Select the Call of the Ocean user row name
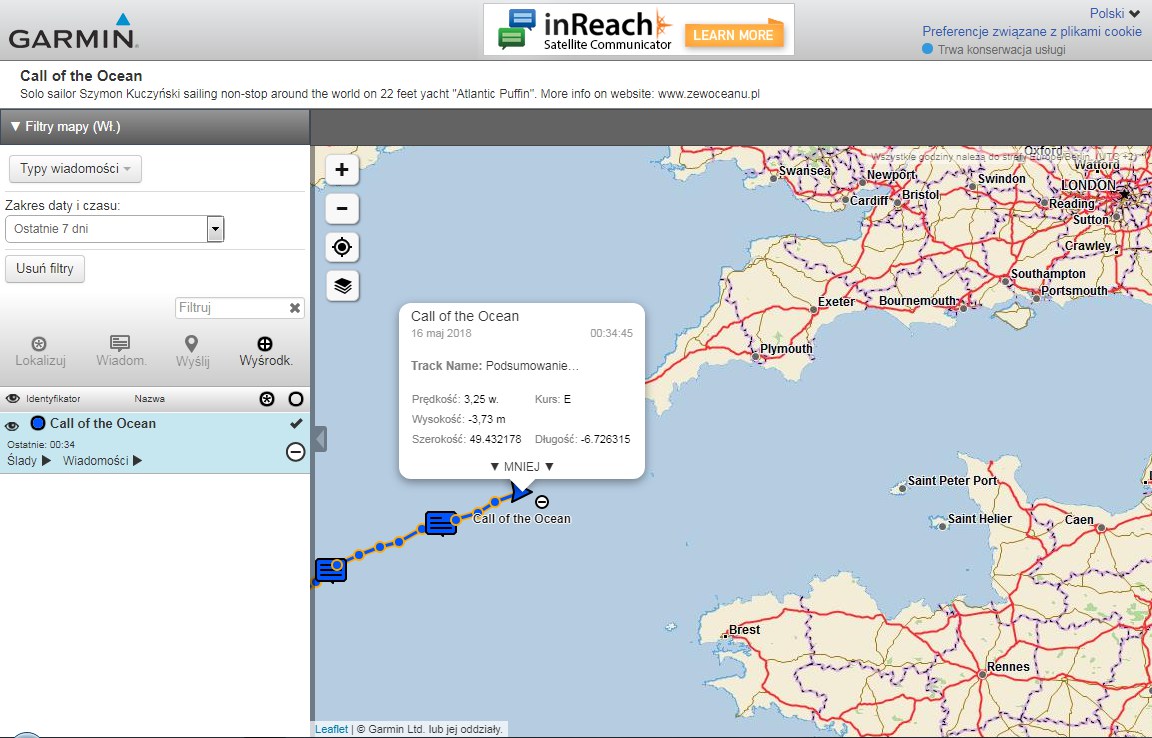Viewport: 1152px width, 738px height. tap(103, 423)
